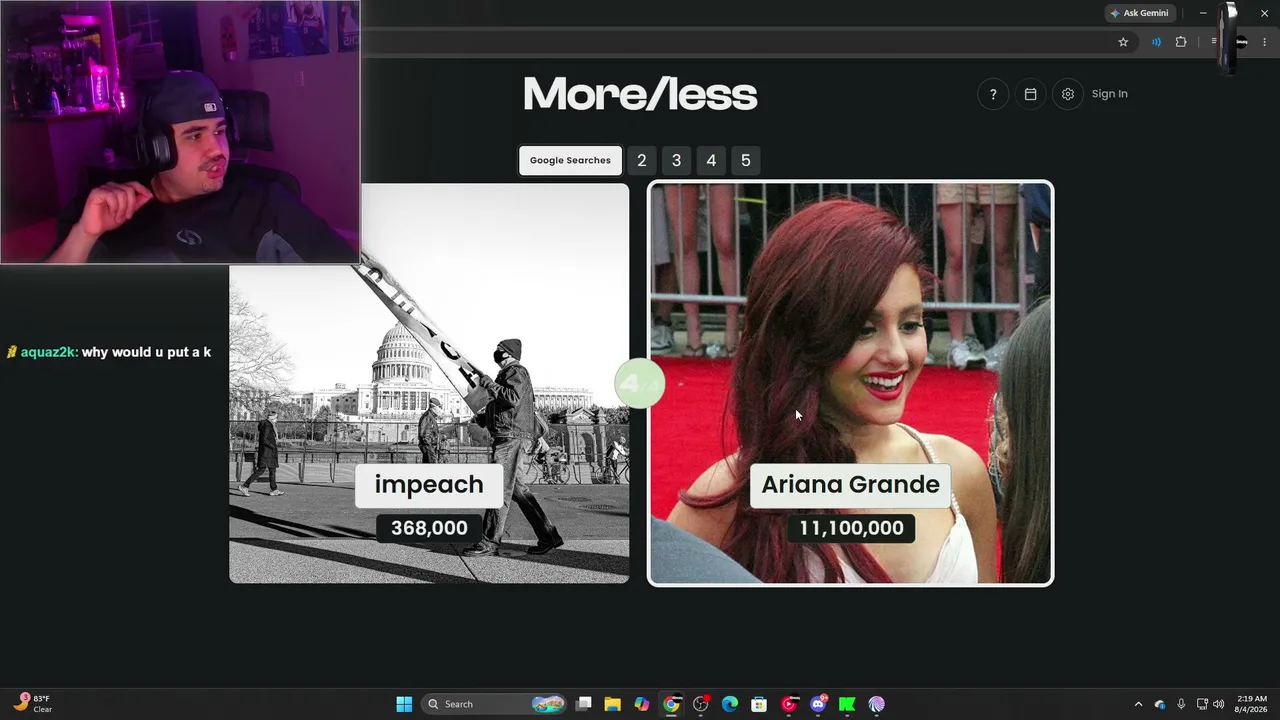Image resolution: width=1280 pixels, height=720 pixels.
Task: Click the 368,000 search count label
Action: point(429,528)
